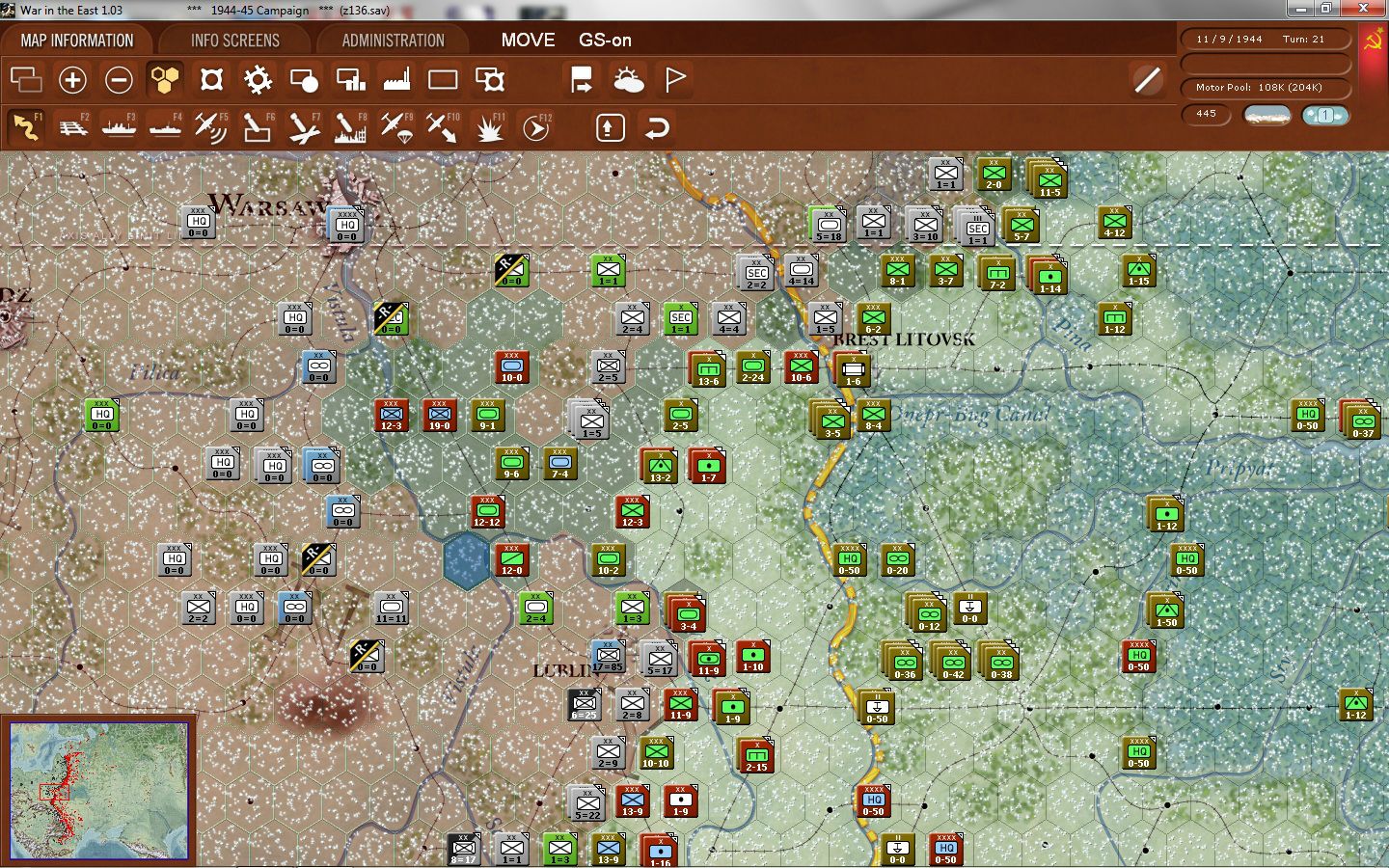This screenshot has width=1389, height=868.
Task: Zoom in with the plus icon
Action: (x=72, y=79)
